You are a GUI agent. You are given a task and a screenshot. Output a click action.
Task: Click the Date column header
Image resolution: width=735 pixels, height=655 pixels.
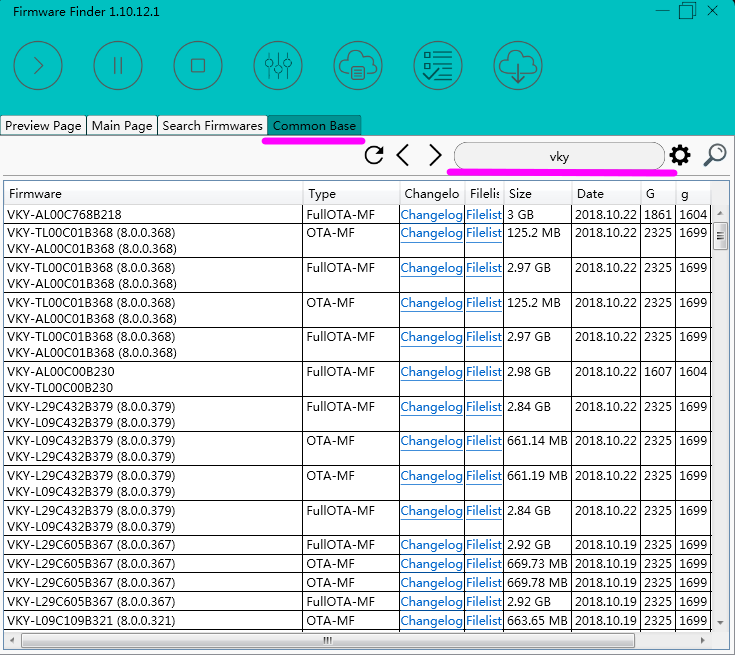(606, 194)
